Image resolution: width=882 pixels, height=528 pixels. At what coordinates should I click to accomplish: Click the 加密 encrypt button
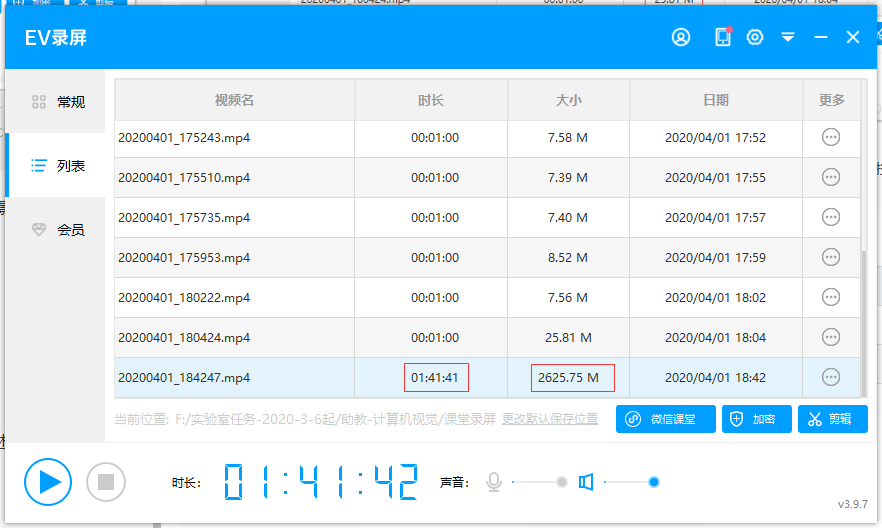[x=757, y=419]
